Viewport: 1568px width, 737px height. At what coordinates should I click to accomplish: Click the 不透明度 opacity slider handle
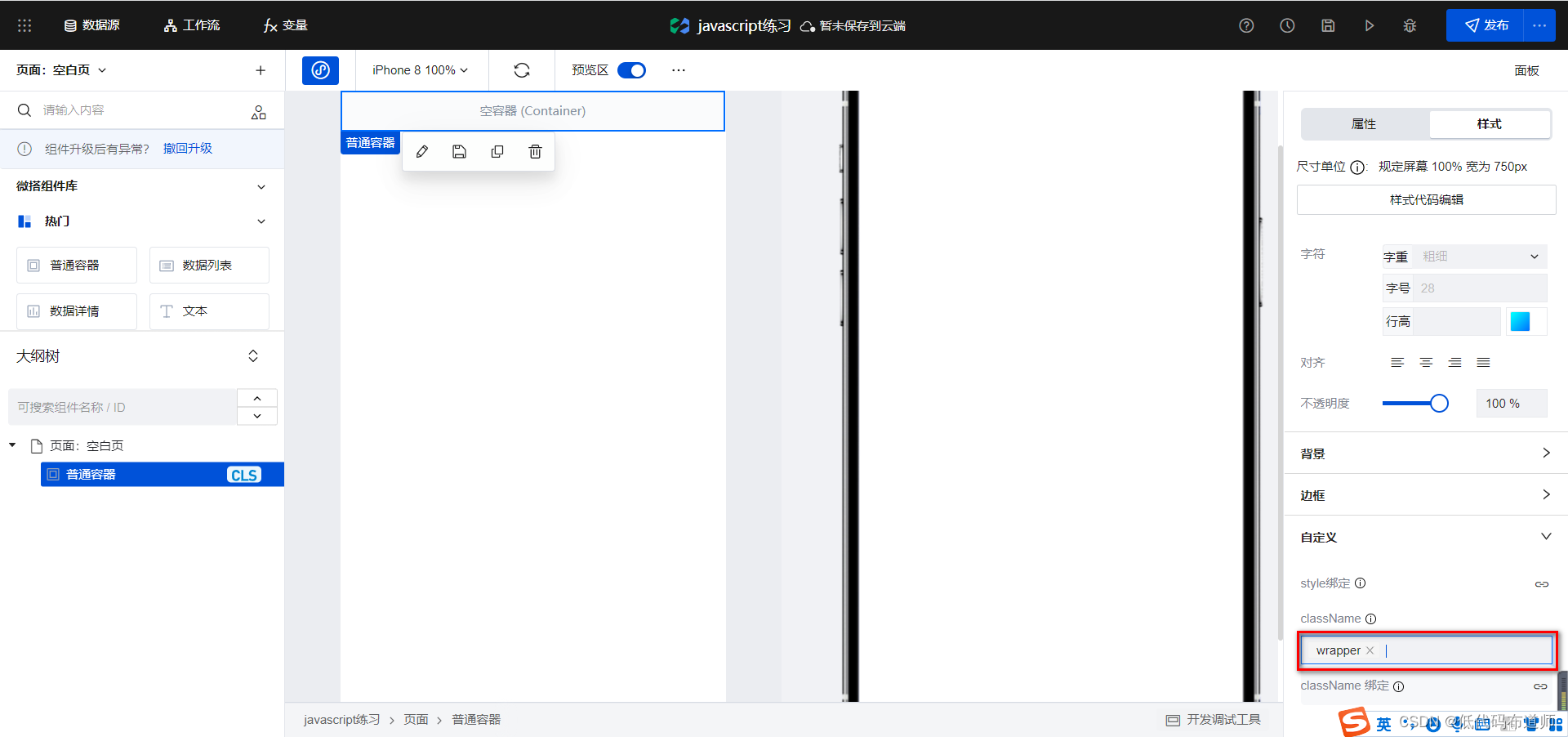[1439, 404]
